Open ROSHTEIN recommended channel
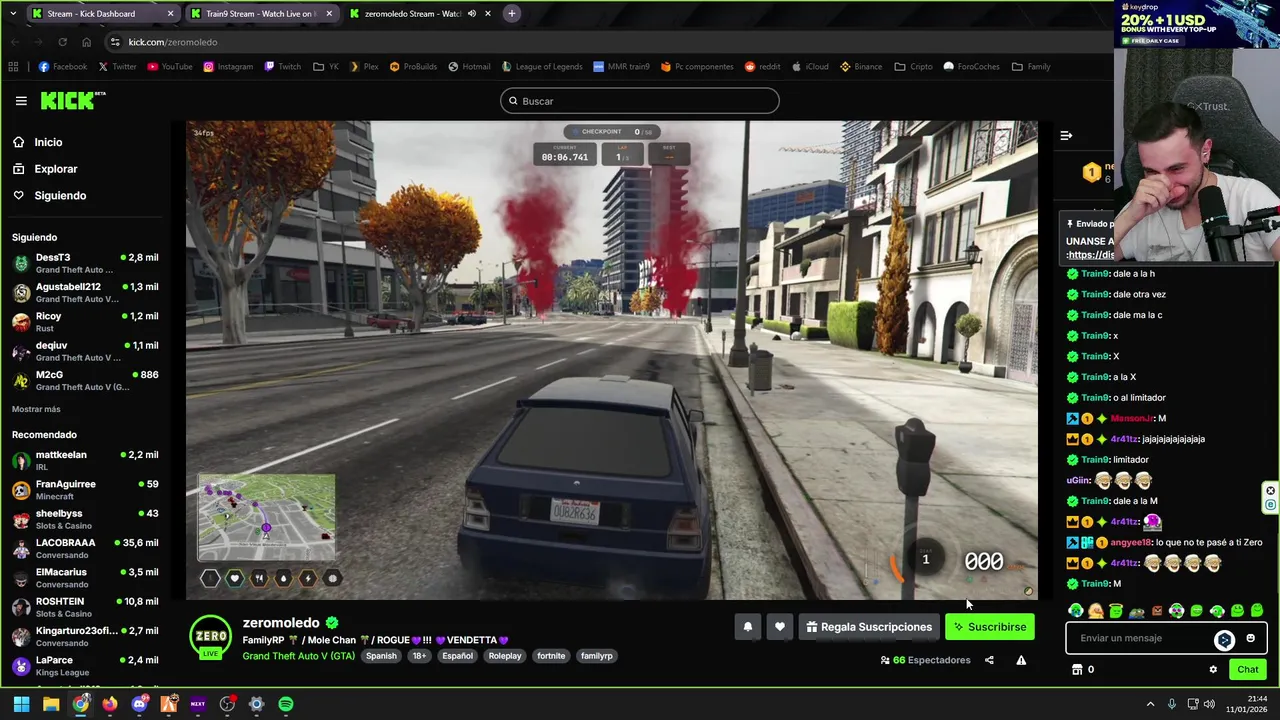The width and height of the screenshot is (1280, 720). (x=85, y=607)
